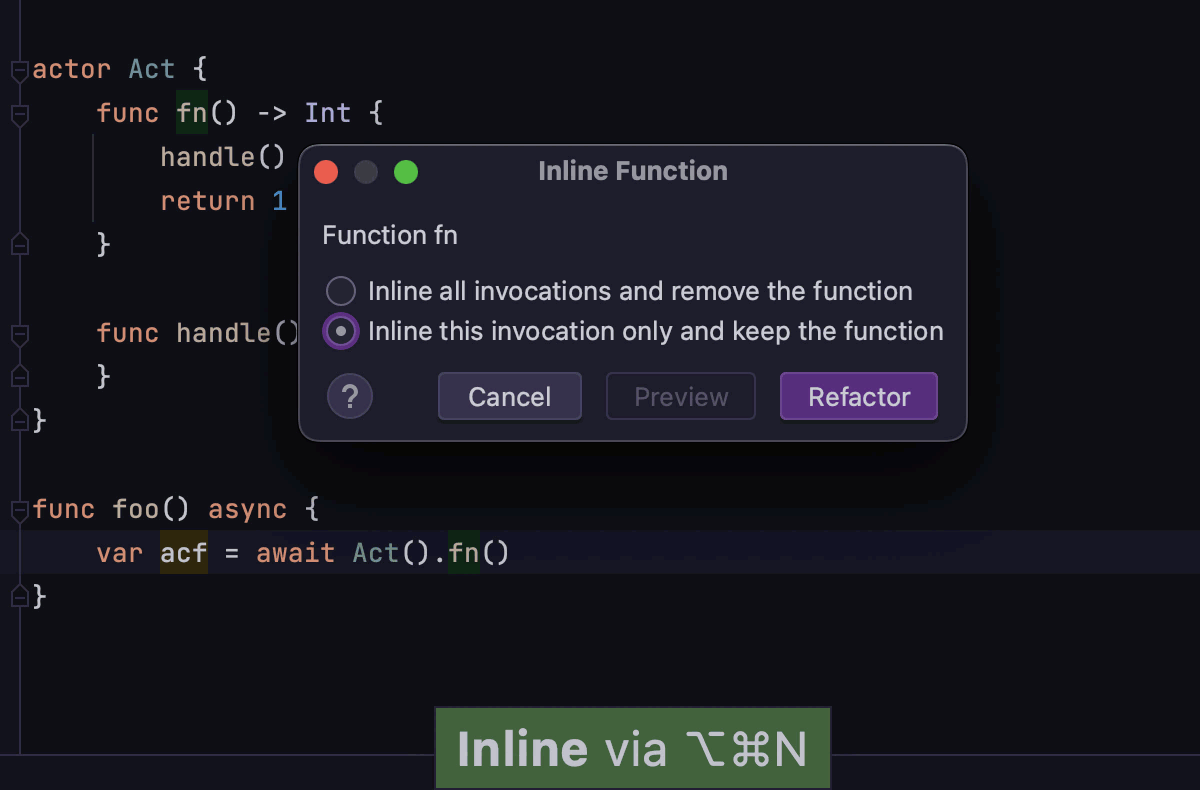Cancel the Inline Function dialog

pyautogui.click(x=509, y=396)
